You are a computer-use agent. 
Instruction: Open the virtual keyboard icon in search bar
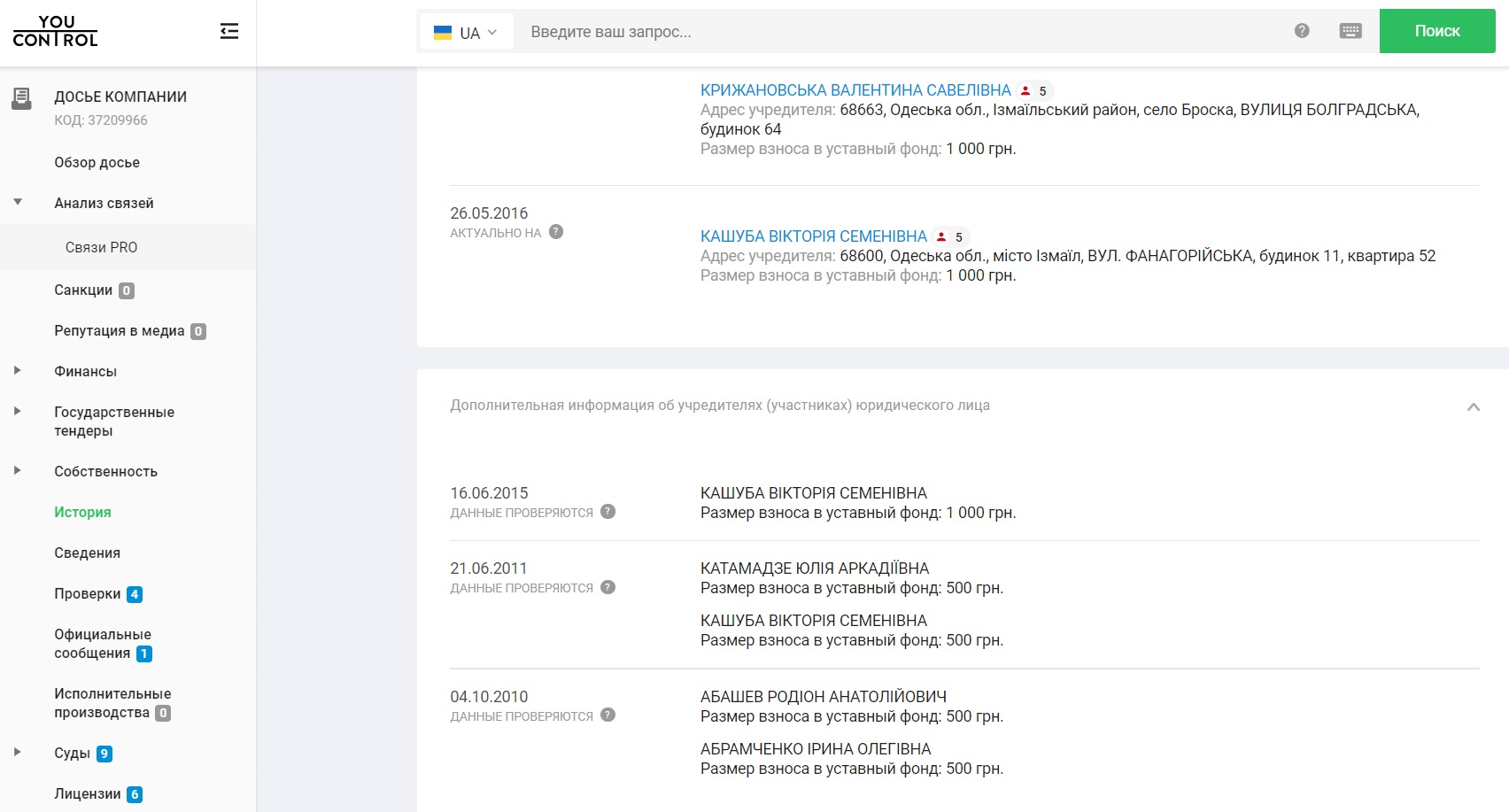[1350, 31]
